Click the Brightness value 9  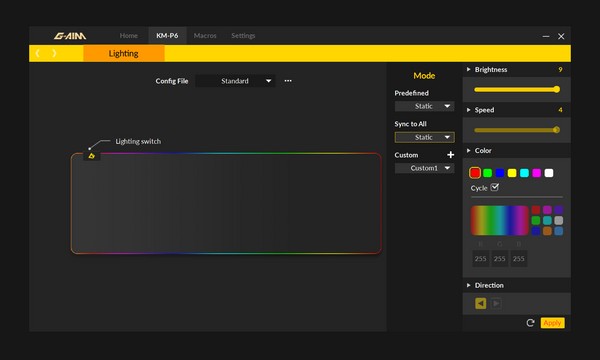tap(560, 69)
